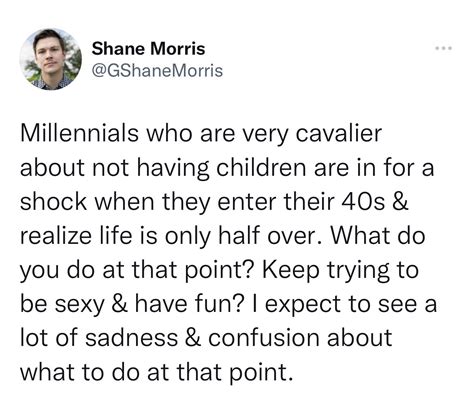Image resolution: width=474 pixels, height=414 pixels.
Task: Click the phrase "Keep trying to"
Action: (340, 270)
